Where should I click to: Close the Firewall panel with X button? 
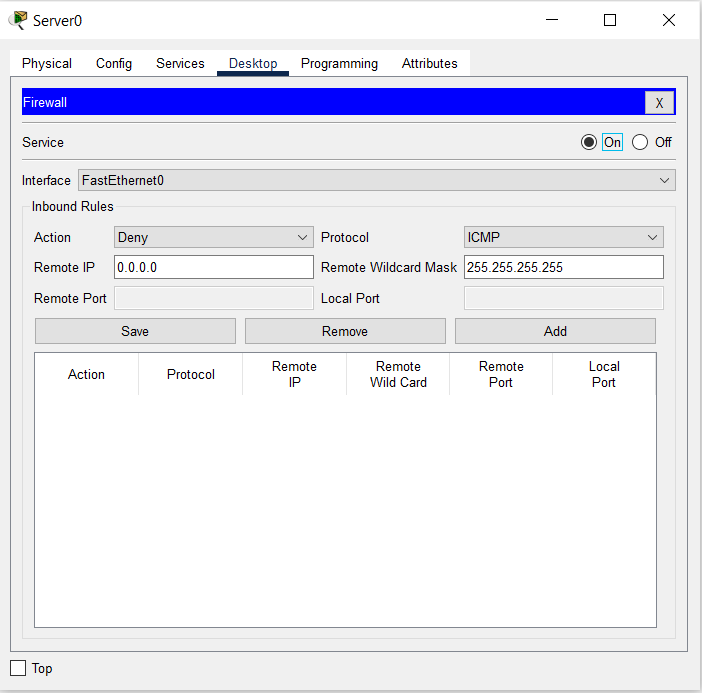point(659,103)
